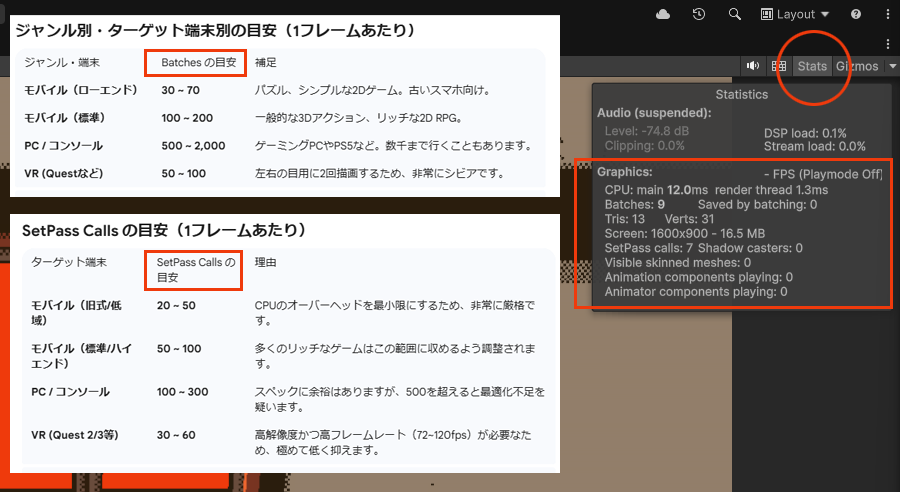900x492 pixels.
Task: Open the Unity cloud services icon
Action: click(663, 14)
